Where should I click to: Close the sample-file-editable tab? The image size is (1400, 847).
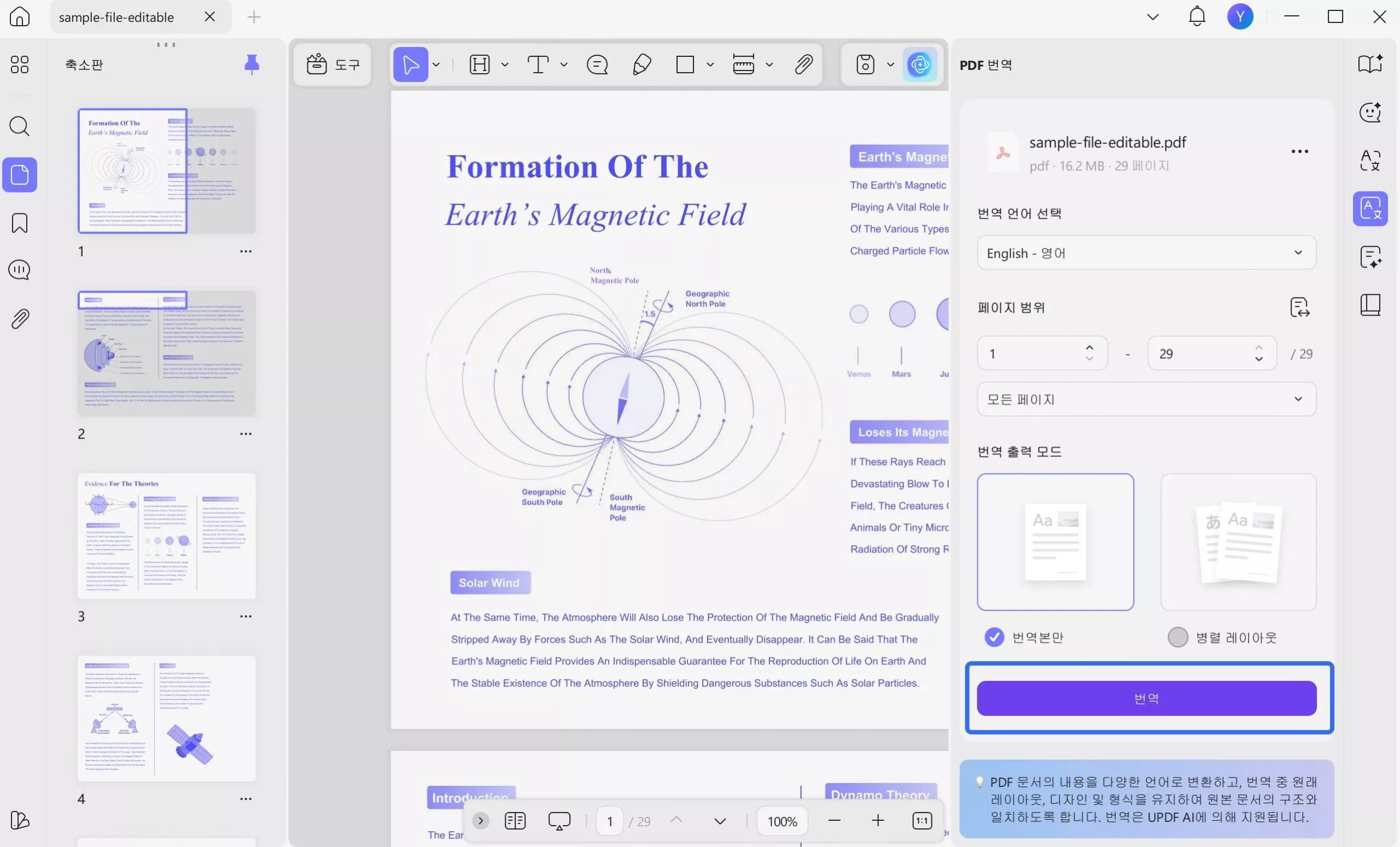coord(209,16)
